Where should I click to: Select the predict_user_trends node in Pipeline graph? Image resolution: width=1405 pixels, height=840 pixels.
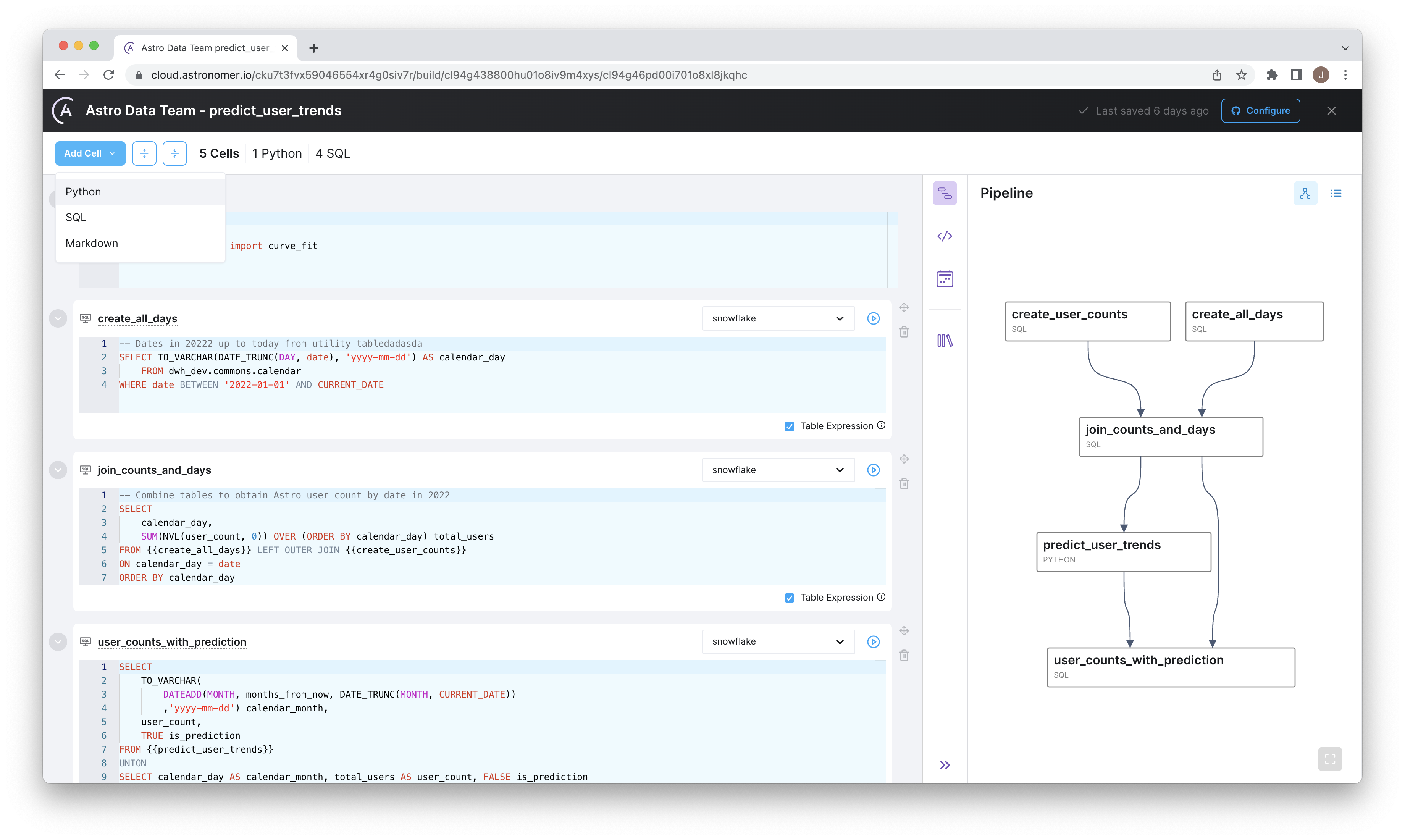pyautogui.click(x=1123, y=551)
